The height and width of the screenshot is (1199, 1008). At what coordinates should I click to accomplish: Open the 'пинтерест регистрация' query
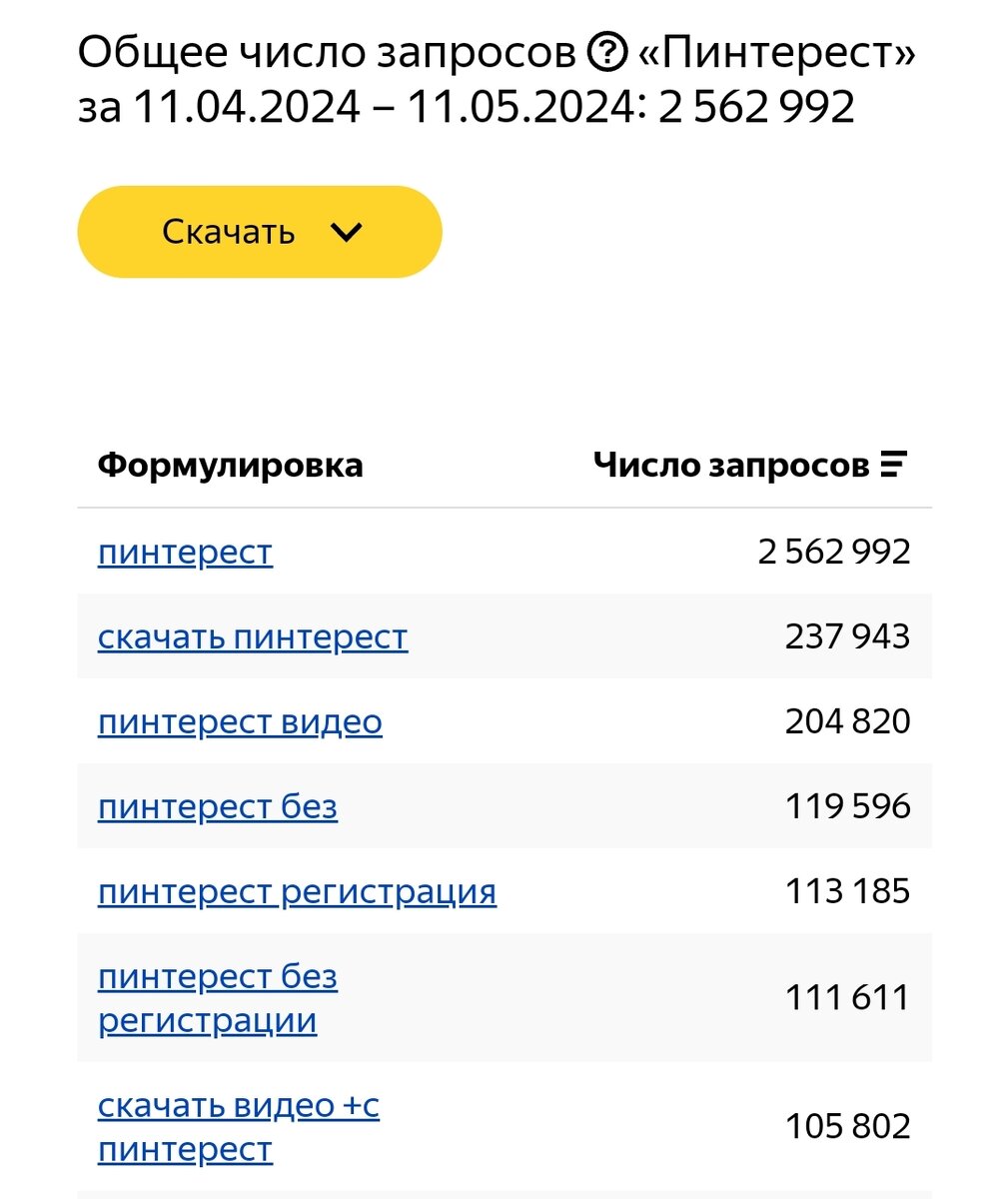tap(297, 891)
